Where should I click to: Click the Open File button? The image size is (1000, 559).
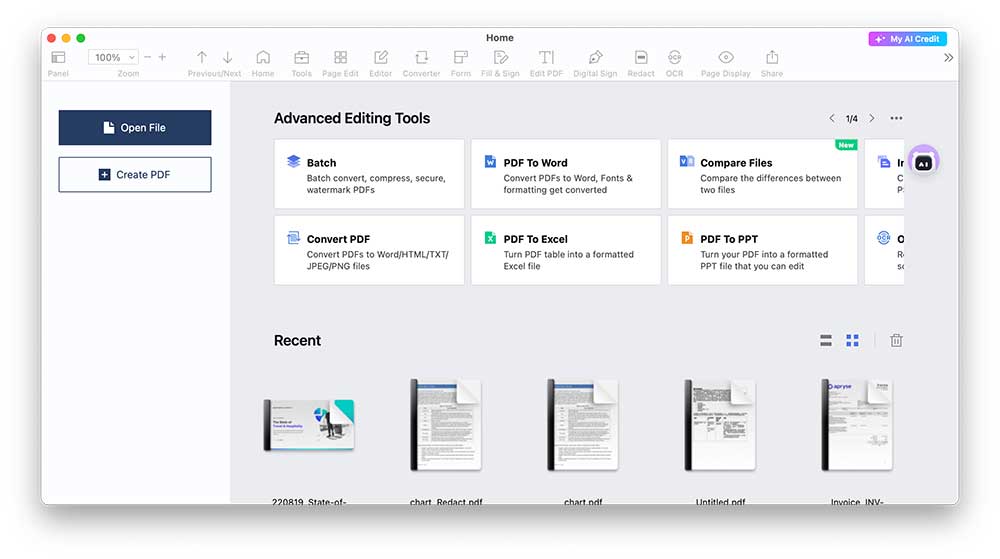click(135, 128)
